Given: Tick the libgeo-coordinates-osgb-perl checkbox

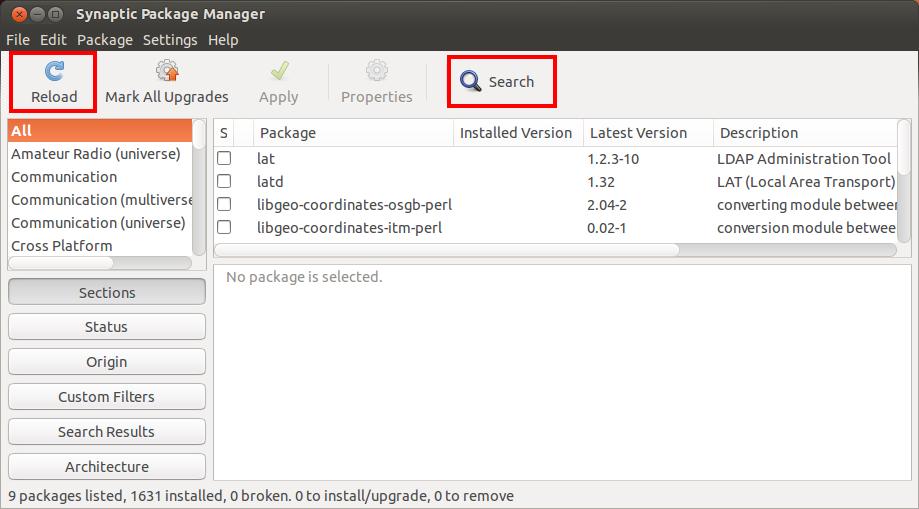Looking at the screenshot, I should tap(224, 205).
